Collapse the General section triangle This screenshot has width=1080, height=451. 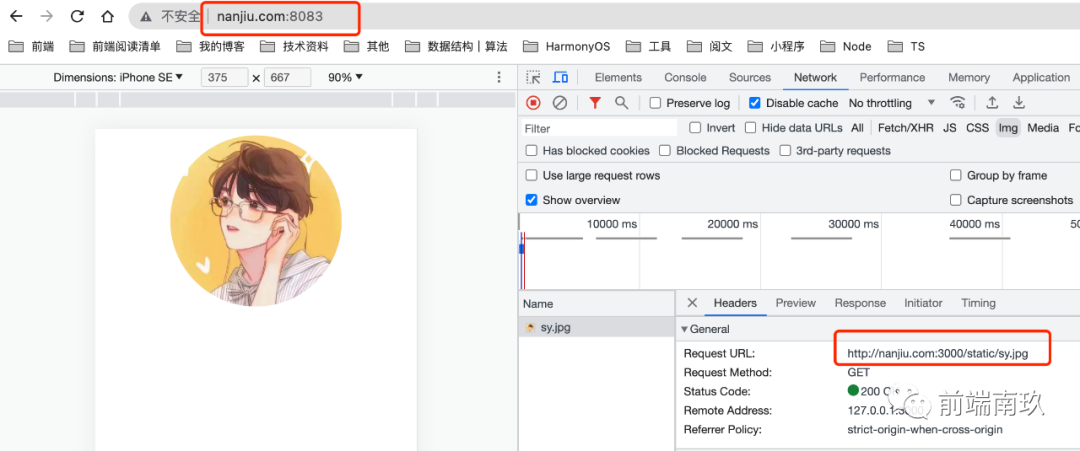[684, 329]
